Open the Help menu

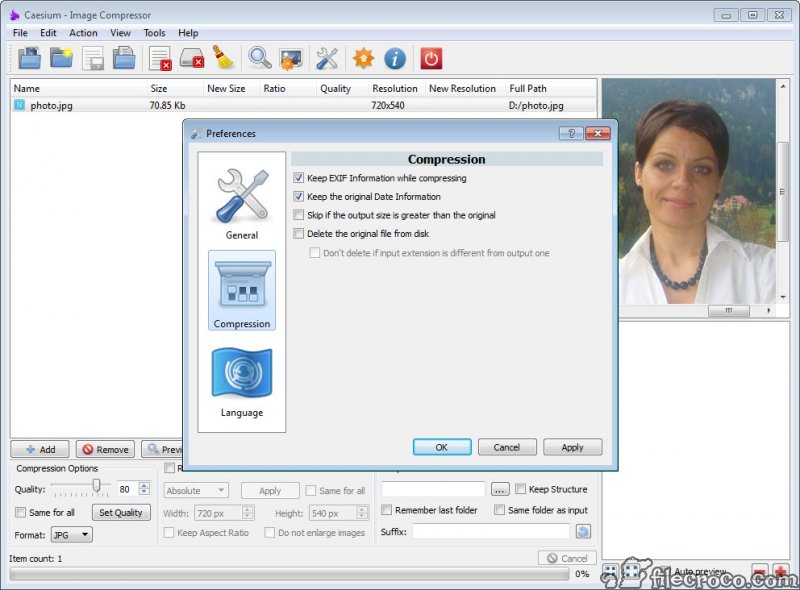188,33
